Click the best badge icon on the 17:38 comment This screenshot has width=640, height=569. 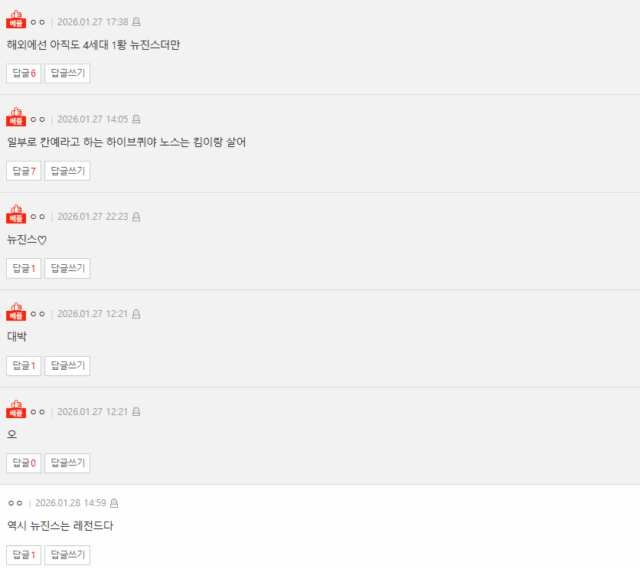(x=16, y=19)
